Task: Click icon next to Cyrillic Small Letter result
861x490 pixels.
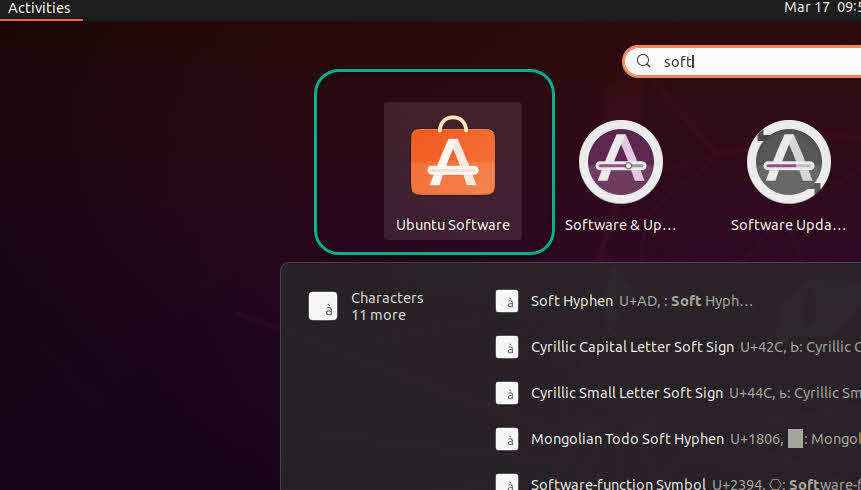Action: click(507, 393)
